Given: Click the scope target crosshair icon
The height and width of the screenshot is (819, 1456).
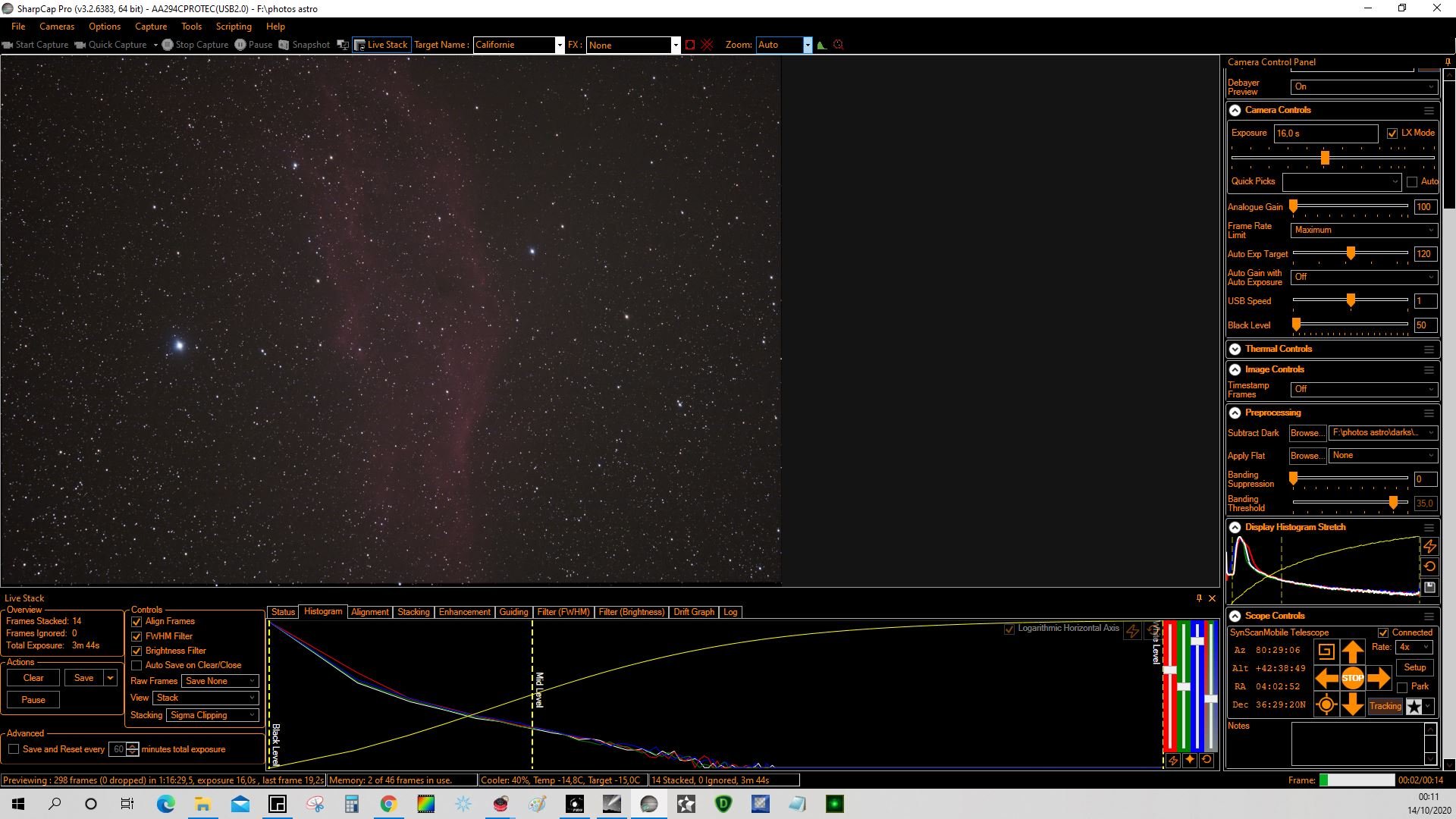Looking at the screenshot, I should pos(1326,705).
